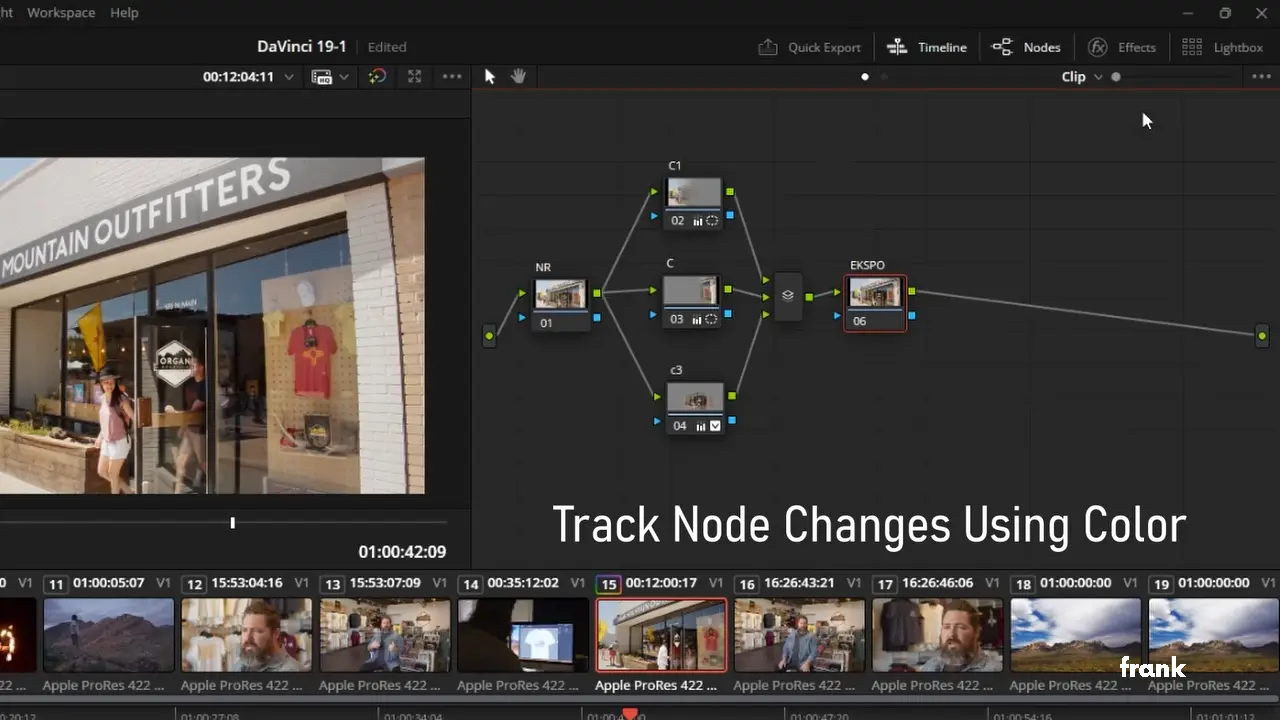The width and height of the screenshot is (1280, 720).
Task: Select the c3 node 04
Action: point(695,407)
